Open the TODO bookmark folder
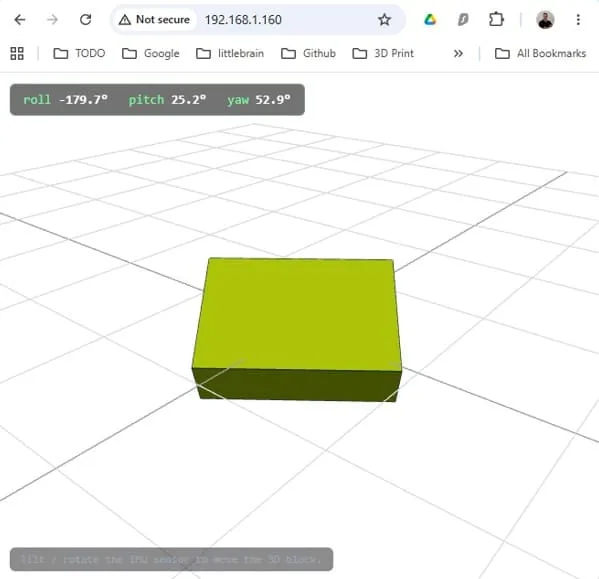 click(79, 53)
